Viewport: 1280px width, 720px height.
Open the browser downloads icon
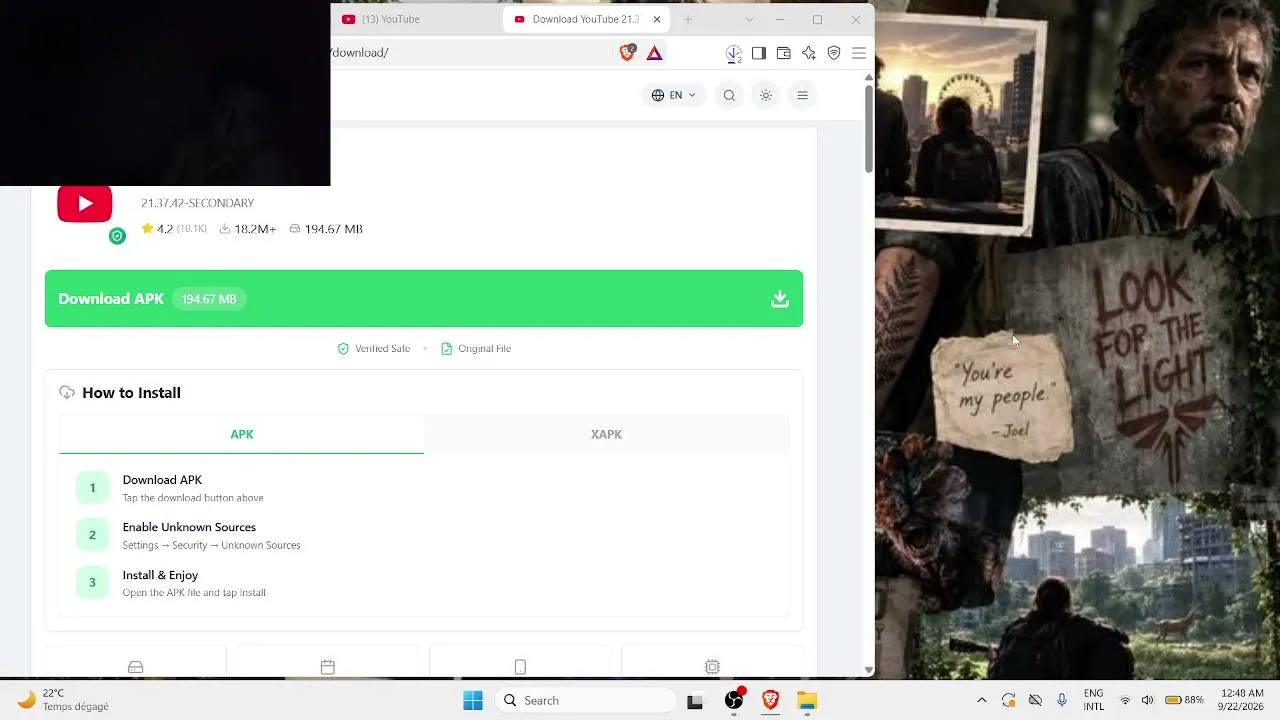point(734,53)
